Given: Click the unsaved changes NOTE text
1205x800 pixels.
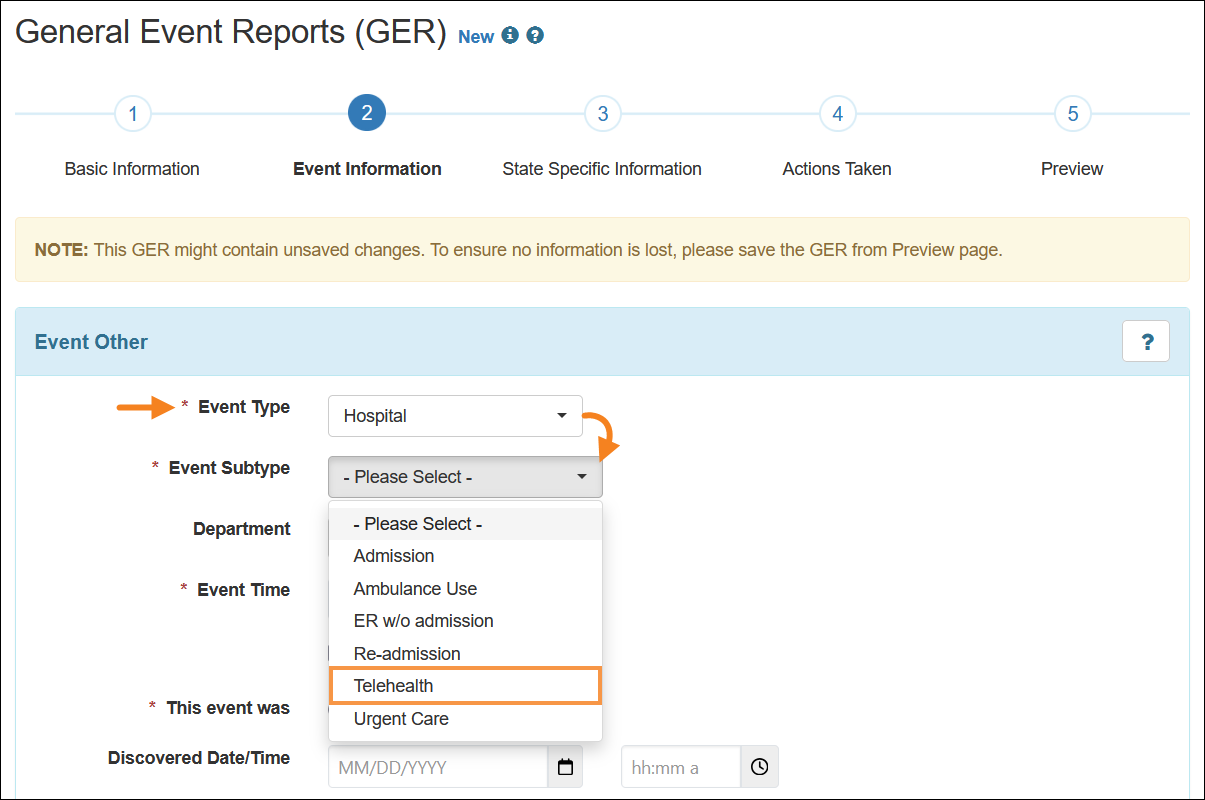Looking at the screenshot, I should (518, 250).
